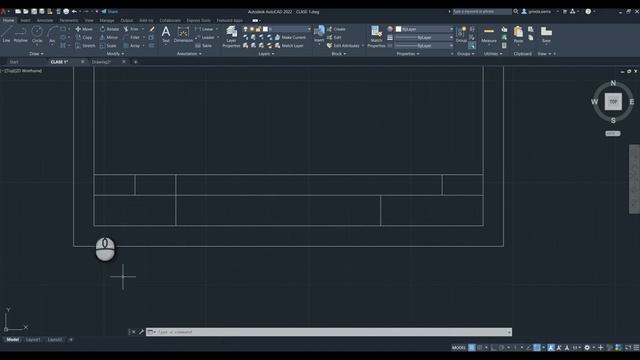
Task: Expand the Properties panel
Action: pos(408,53)
